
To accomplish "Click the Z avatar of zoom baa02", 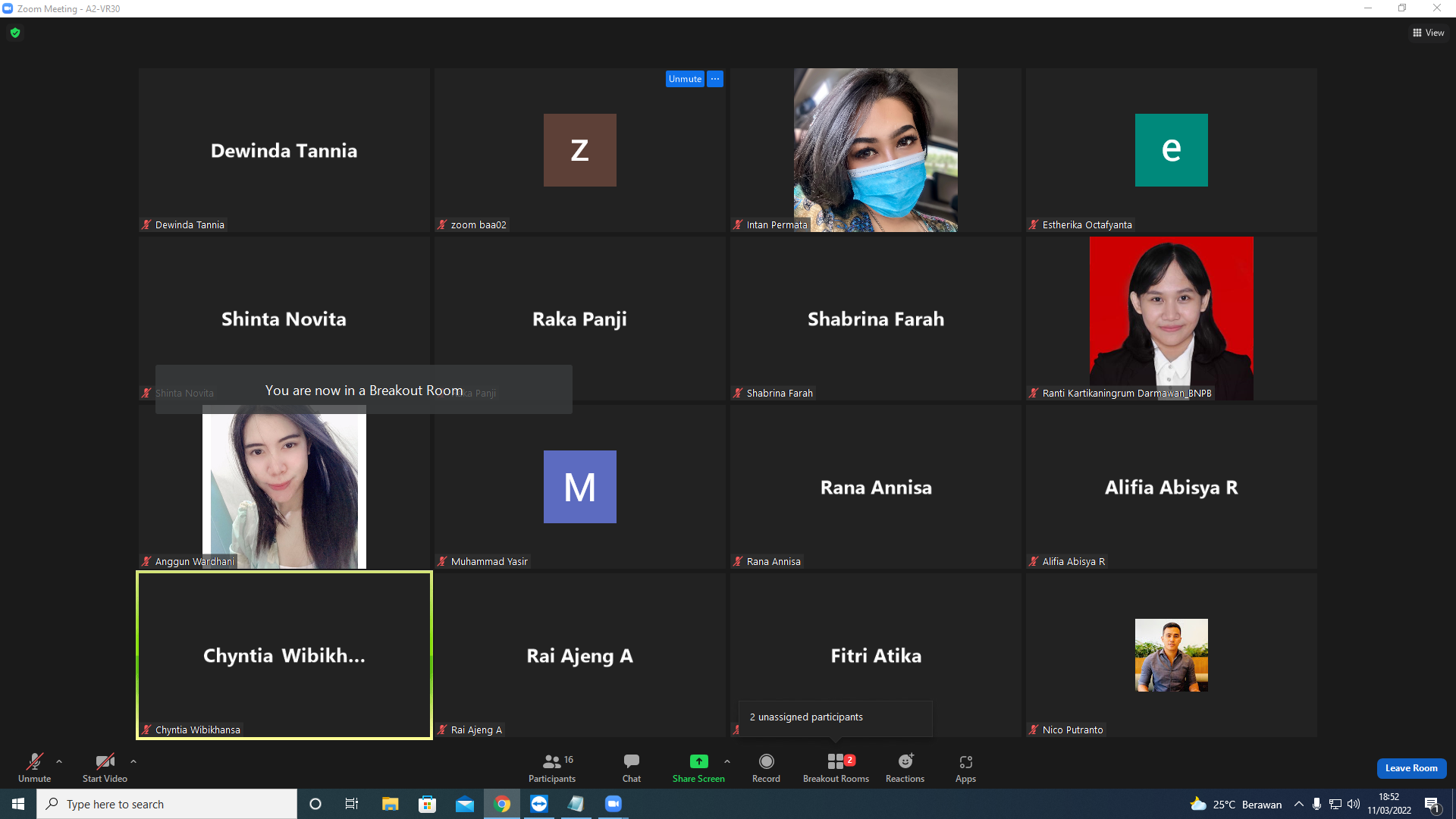I will coord(580,150).
